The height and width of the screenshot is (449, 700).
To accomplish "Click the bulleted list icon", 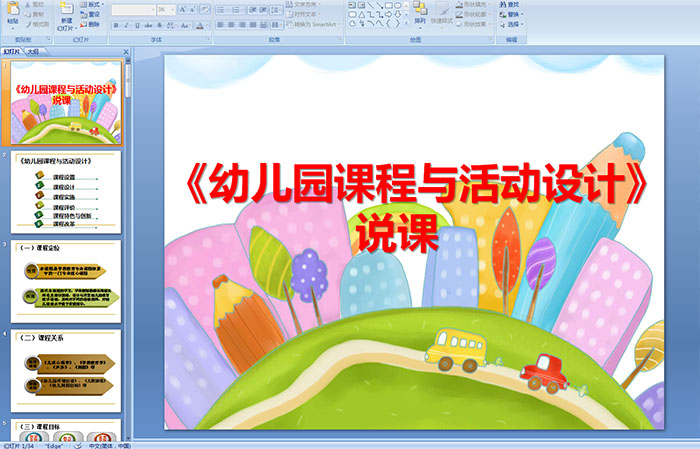I will pos(221,10).
